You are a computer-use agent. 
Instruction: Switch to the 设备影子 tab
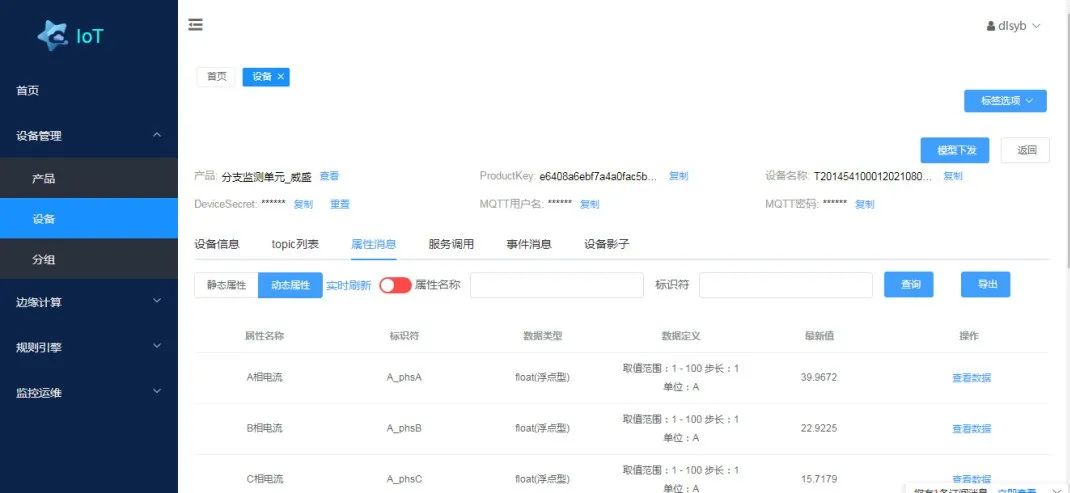pyautogui.click(x=606, y=244)
